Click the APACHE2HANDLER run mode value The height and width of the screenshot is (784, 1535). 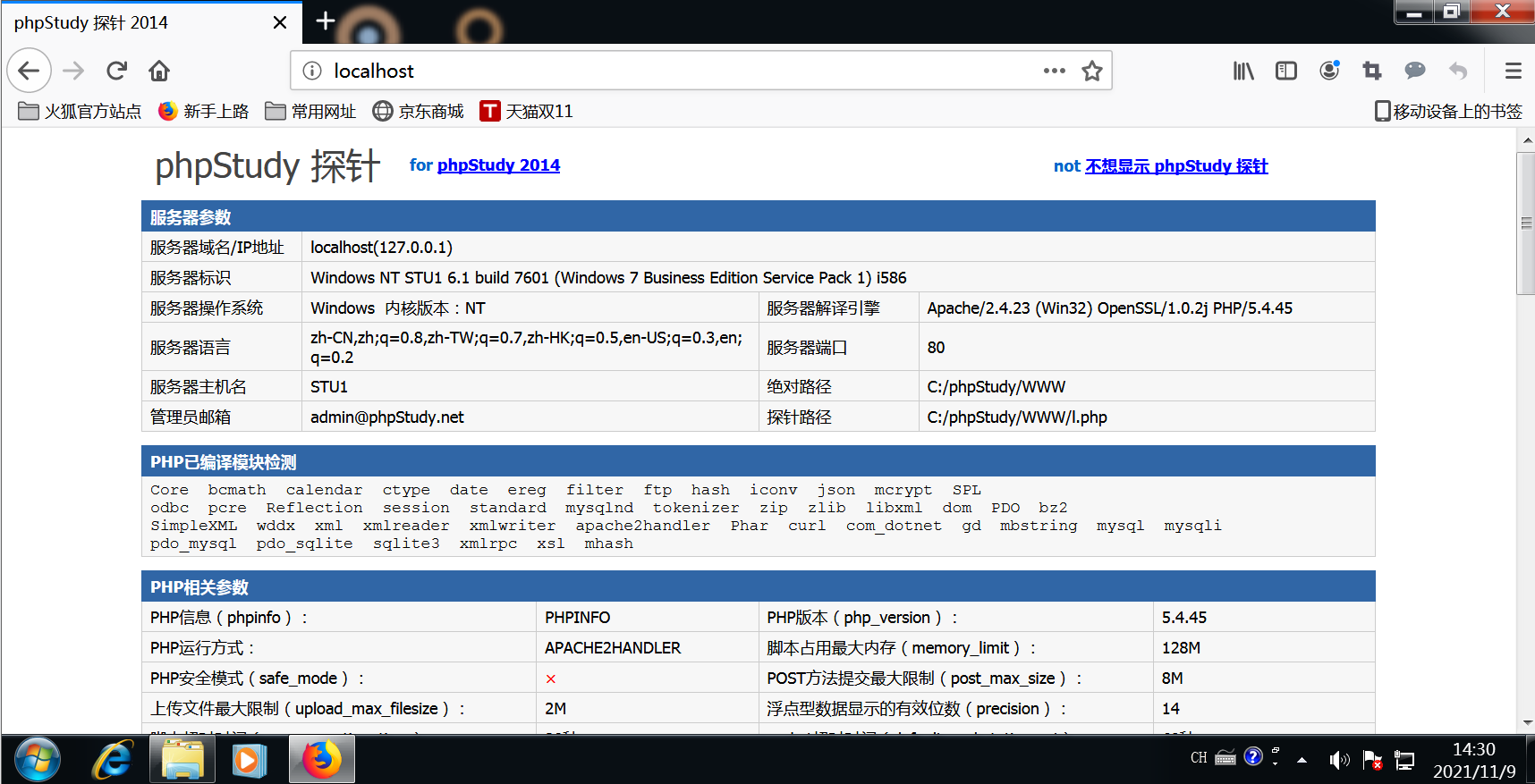[x=613, y=648]
